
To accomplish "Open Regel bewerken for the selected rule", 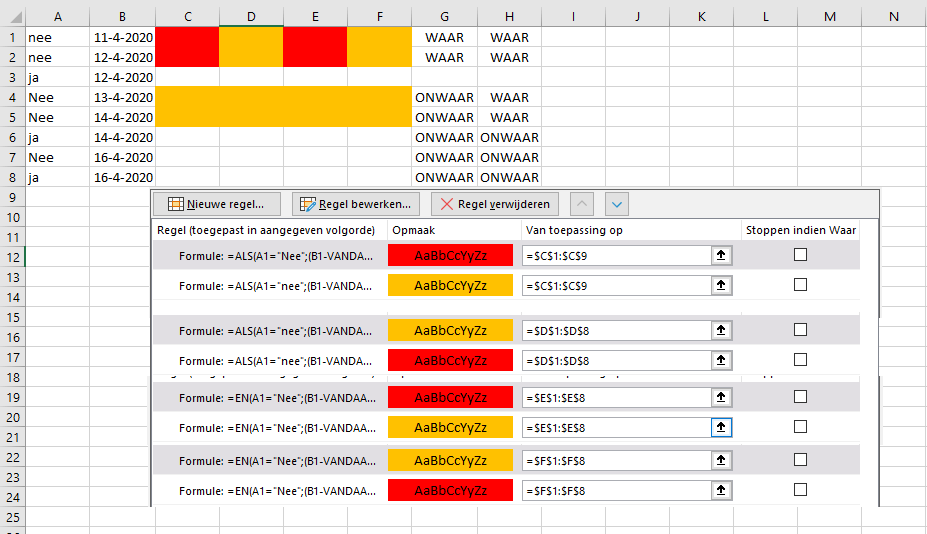I will pos(356,204).
